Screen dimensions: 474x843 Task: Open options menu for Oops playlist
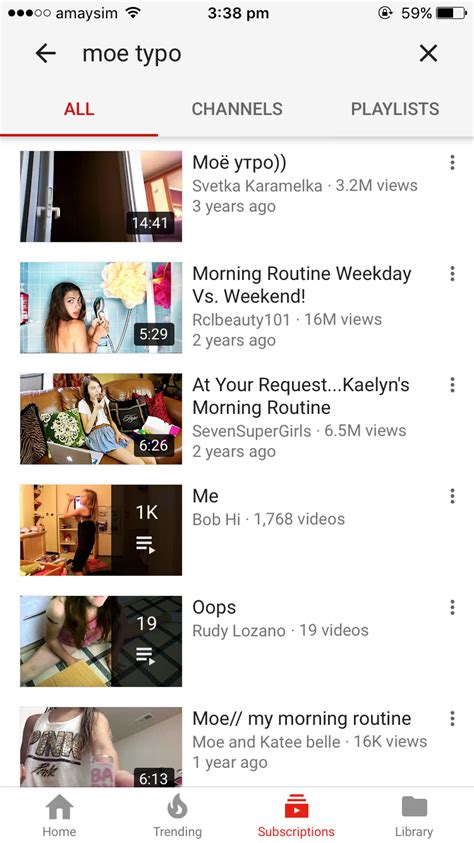click(453, 608)
